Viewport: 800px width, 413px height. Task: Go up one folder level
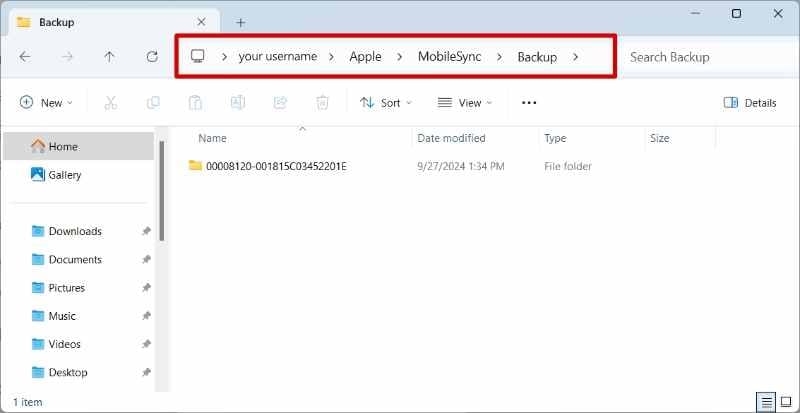tap(109, 57)
